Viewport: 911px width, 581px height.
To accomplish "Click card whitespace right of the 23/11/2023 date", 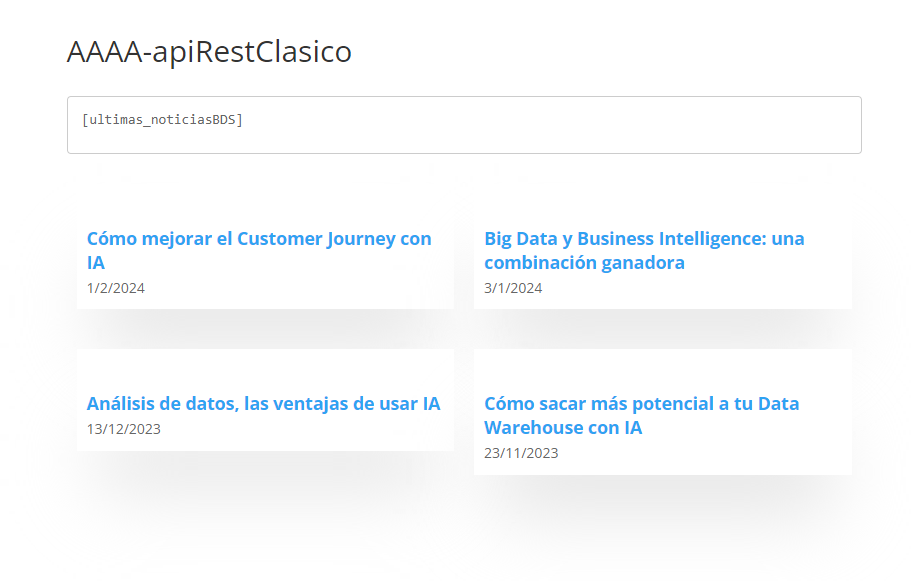I will point(705,454).
